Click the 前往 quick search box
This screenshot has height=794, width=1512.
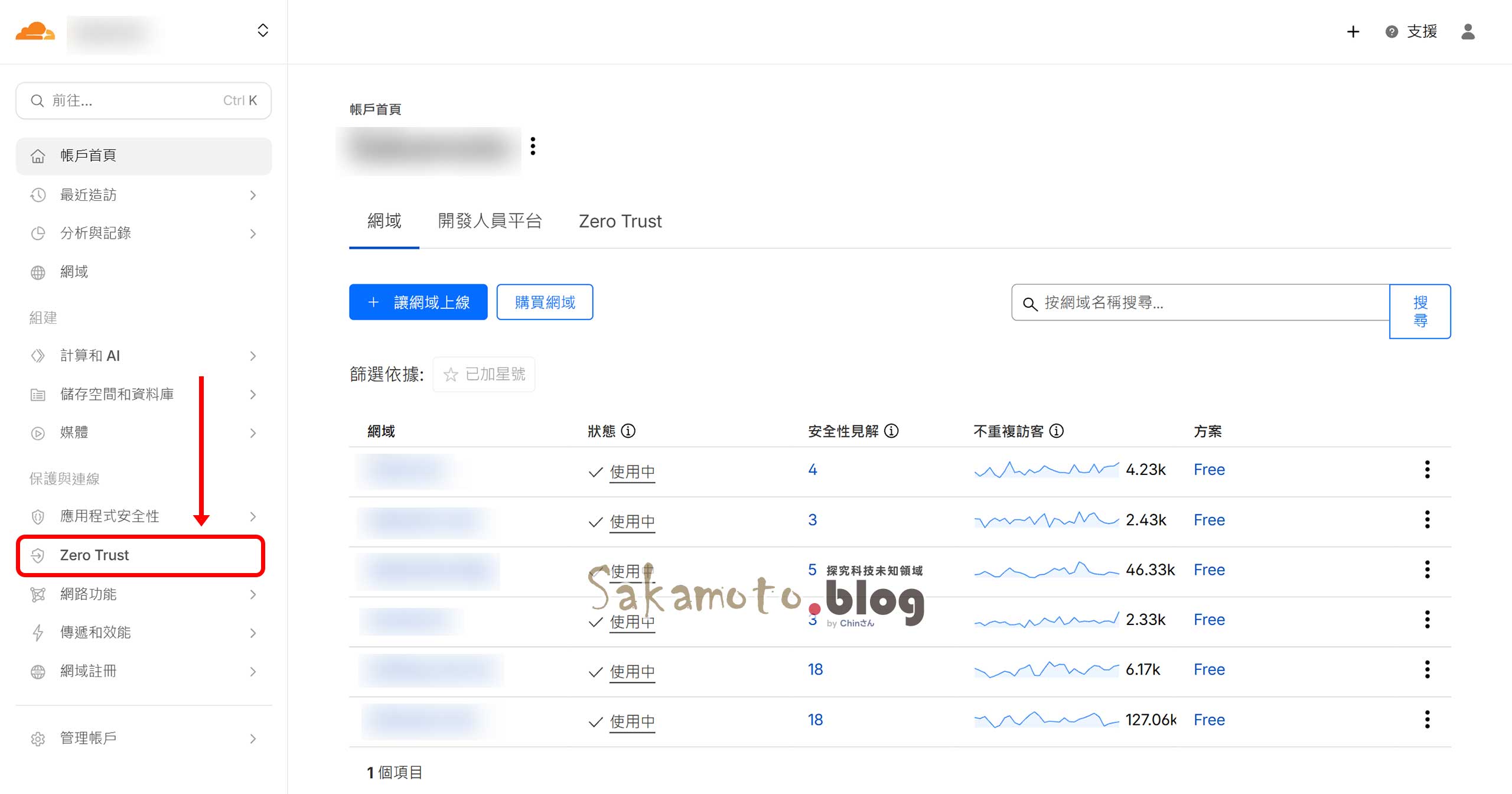point(144,100)
